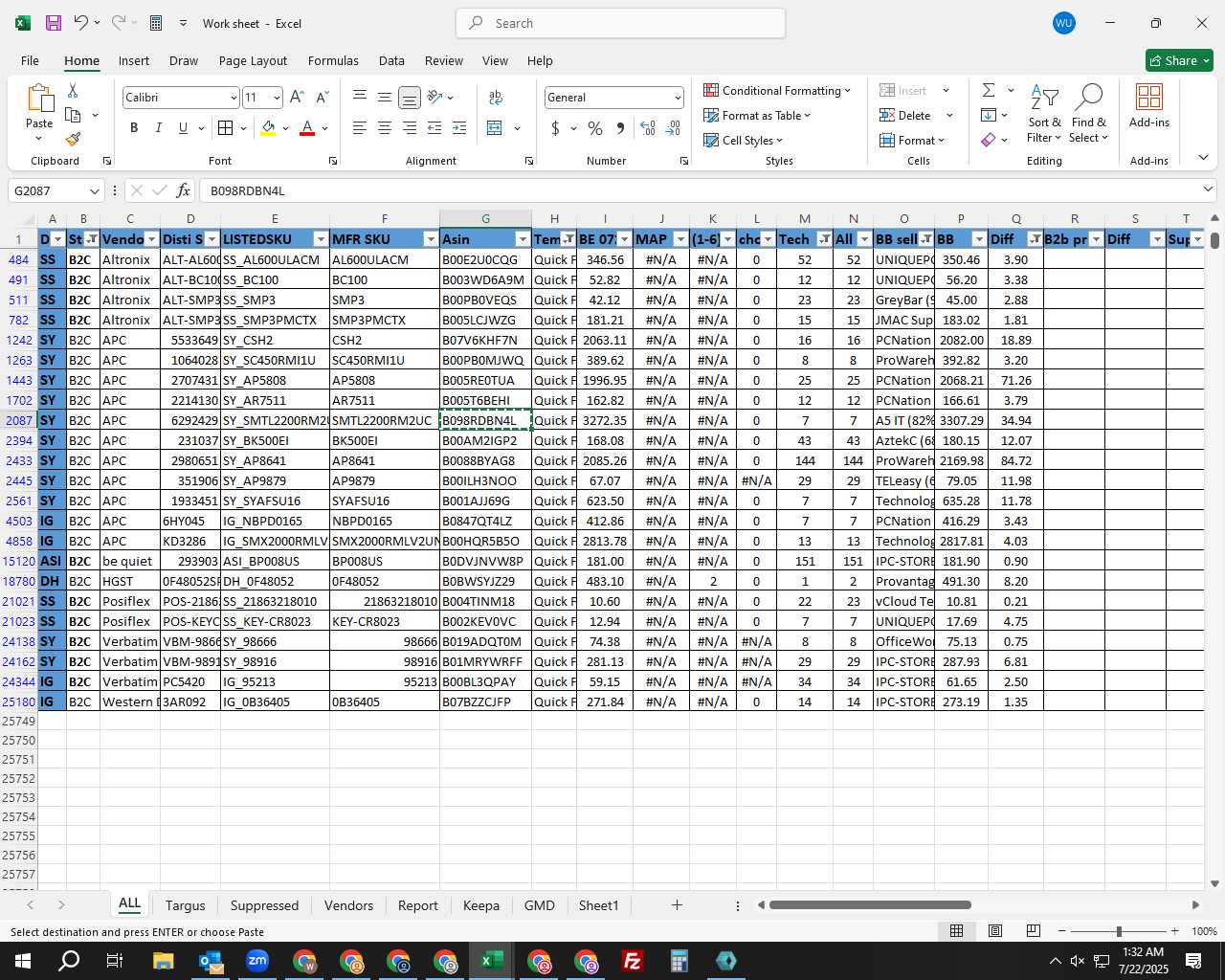Viewport: 1225px width, 980px height.
Task: Click Find & Select button
Action: click(1089, 113)
